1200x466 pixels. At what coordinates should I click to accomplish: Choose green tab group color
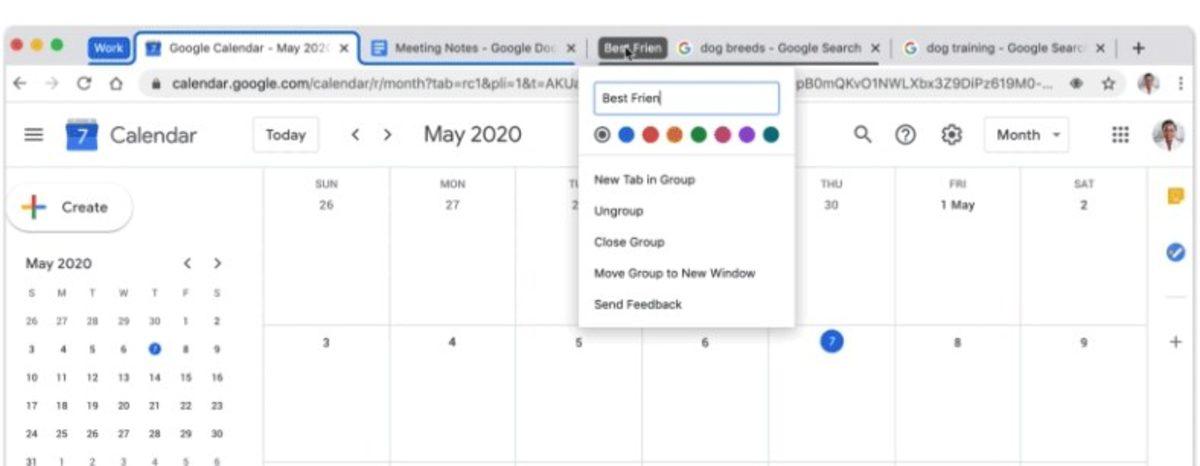point(698,135)
